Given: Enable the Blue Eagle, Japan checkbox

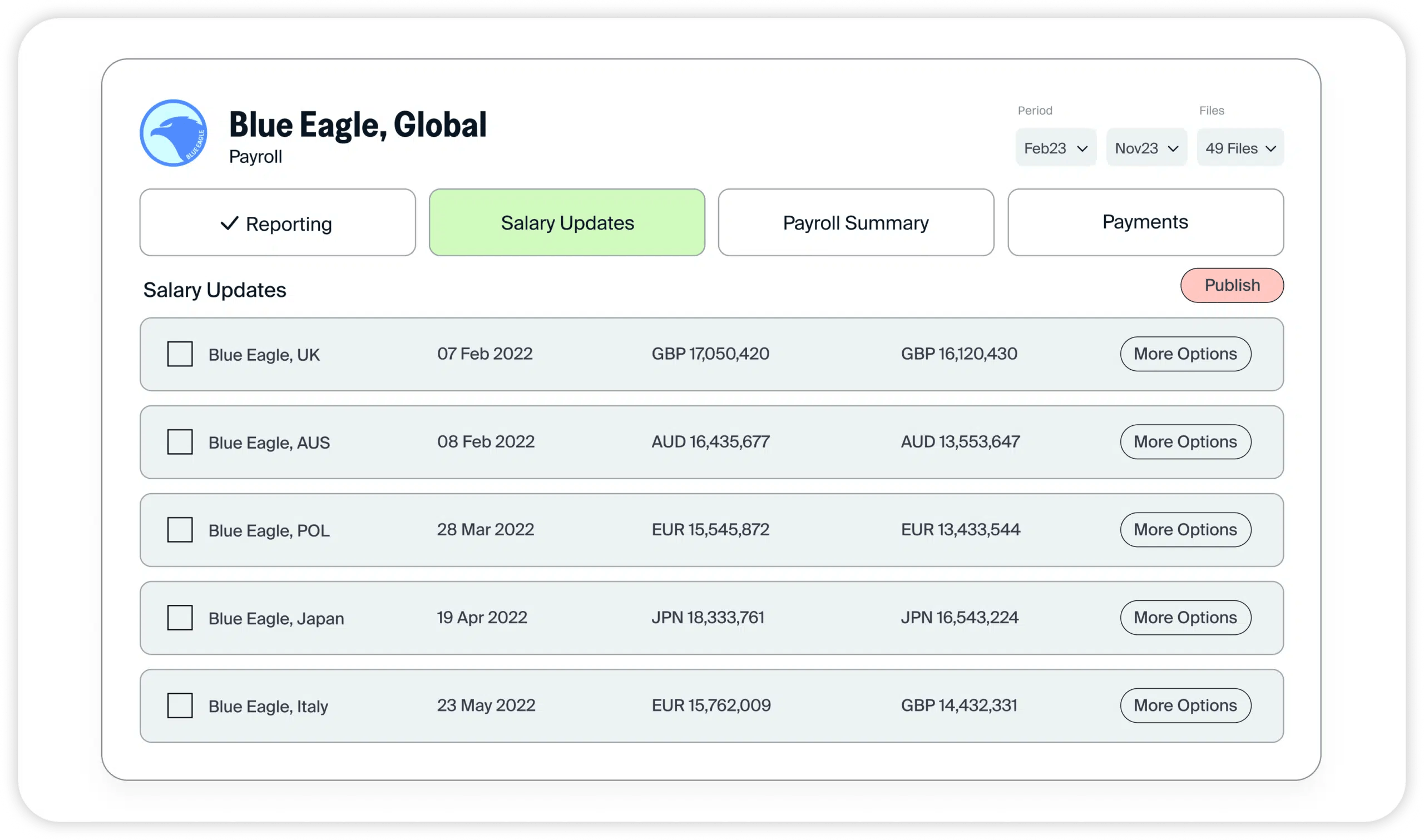Looking at the screenshot, I should click(180, 618).
